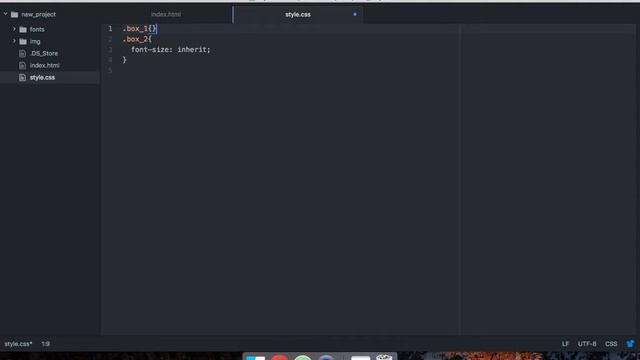Viewport: 640px width, 360px height.
Task: Click the img folder icon
Action: [x=23, y=41]
